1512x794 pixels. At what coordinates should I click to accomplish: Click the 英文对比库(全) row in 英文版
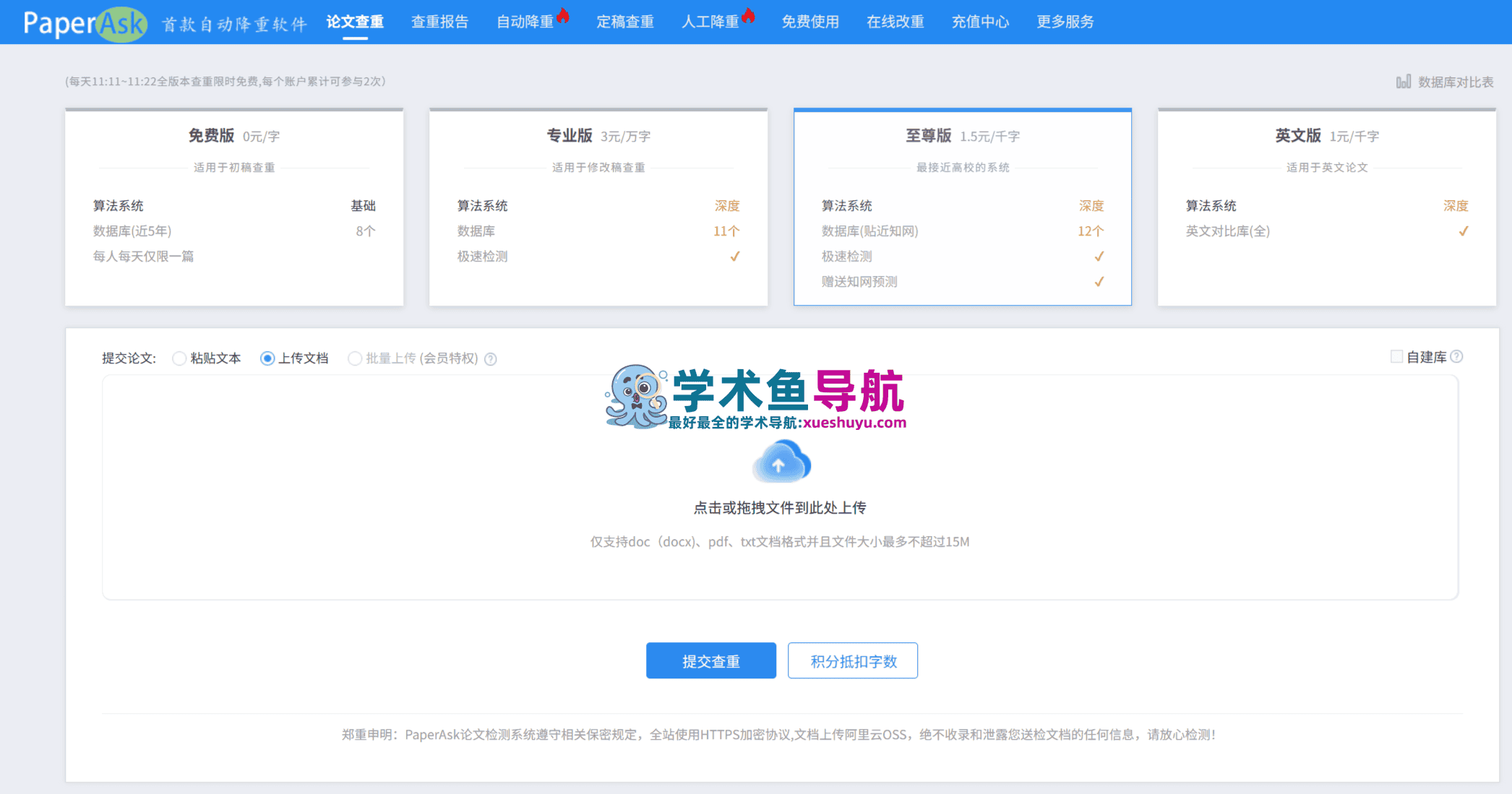click(1327, 231)
